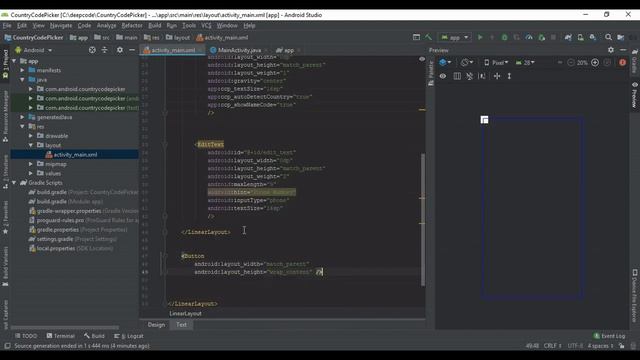
Task: Click the Project panel target/scroll-from-source icon
Action: pyautogui.click(x=92, y=50)
